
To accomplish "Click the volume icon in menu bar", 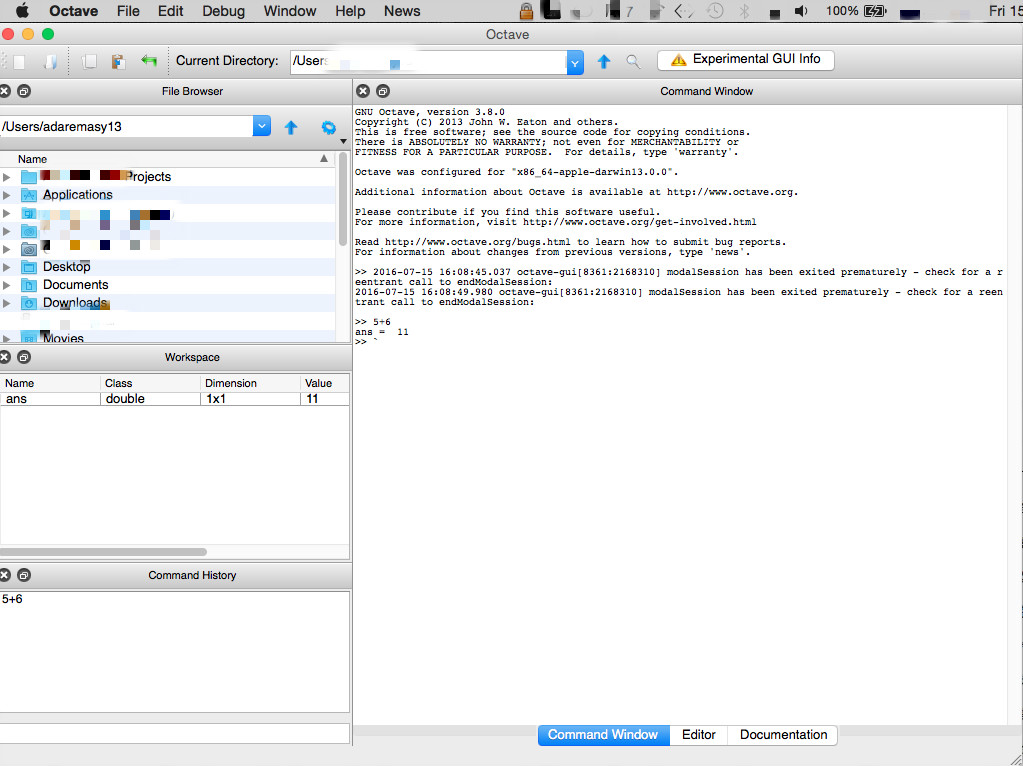I will click(x=801, y=11).
